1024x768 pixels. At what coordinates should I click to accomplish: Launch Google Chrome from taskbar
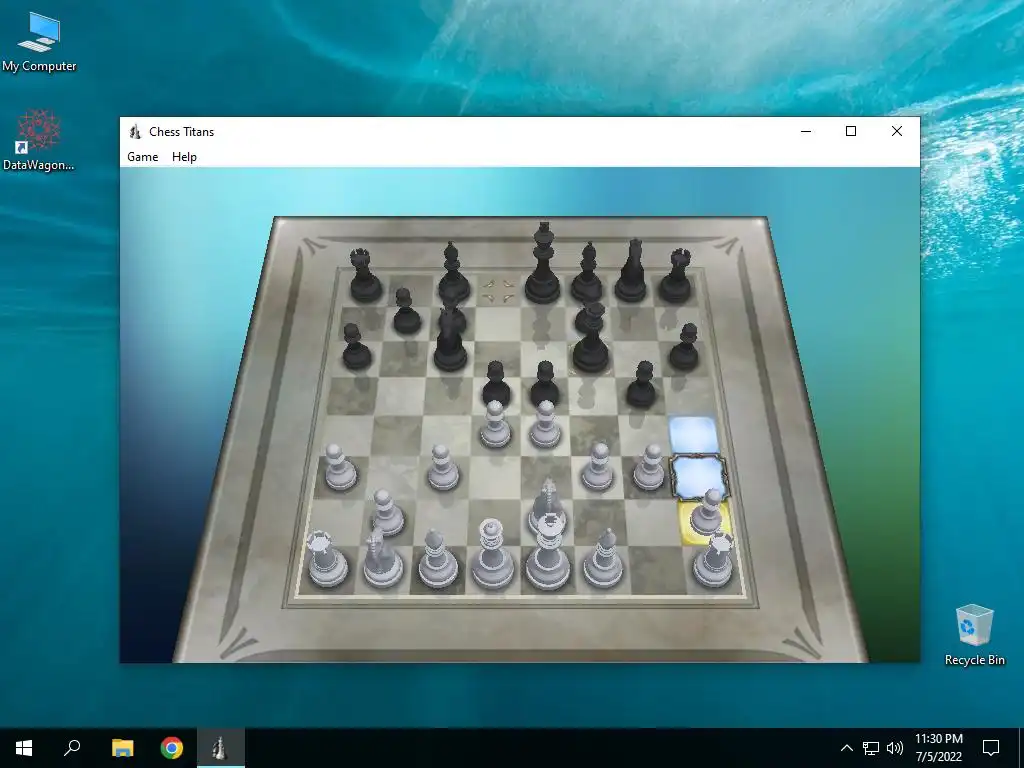point(172,748)
